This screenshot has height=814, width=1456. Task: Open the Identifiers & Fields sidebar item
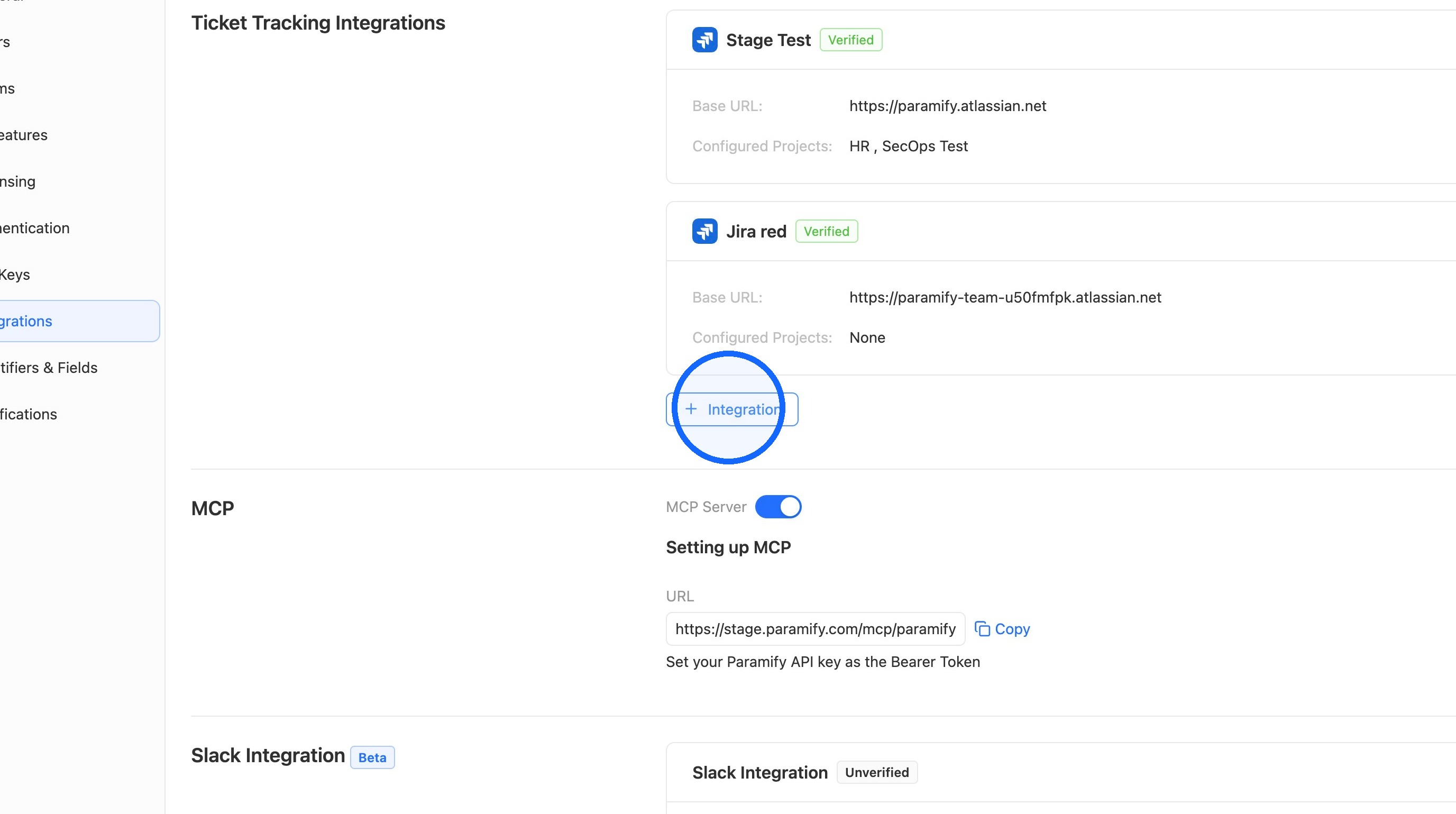[x=49, y=368]
